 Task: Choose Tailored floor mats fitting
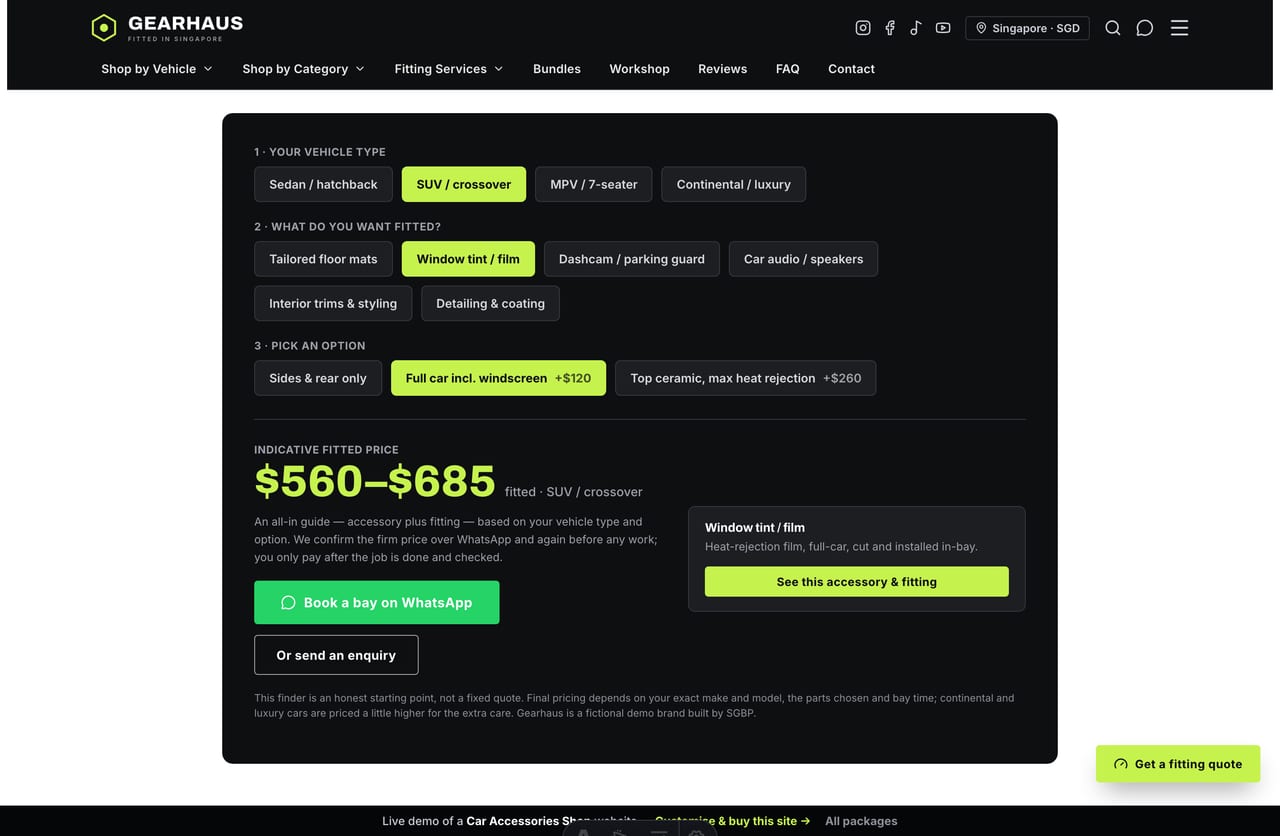coord(323,259)
